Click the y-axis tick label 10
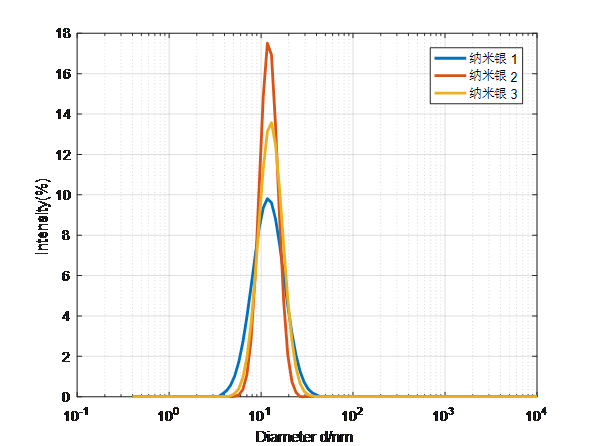593x446 pixels. (x=63, y=195)
